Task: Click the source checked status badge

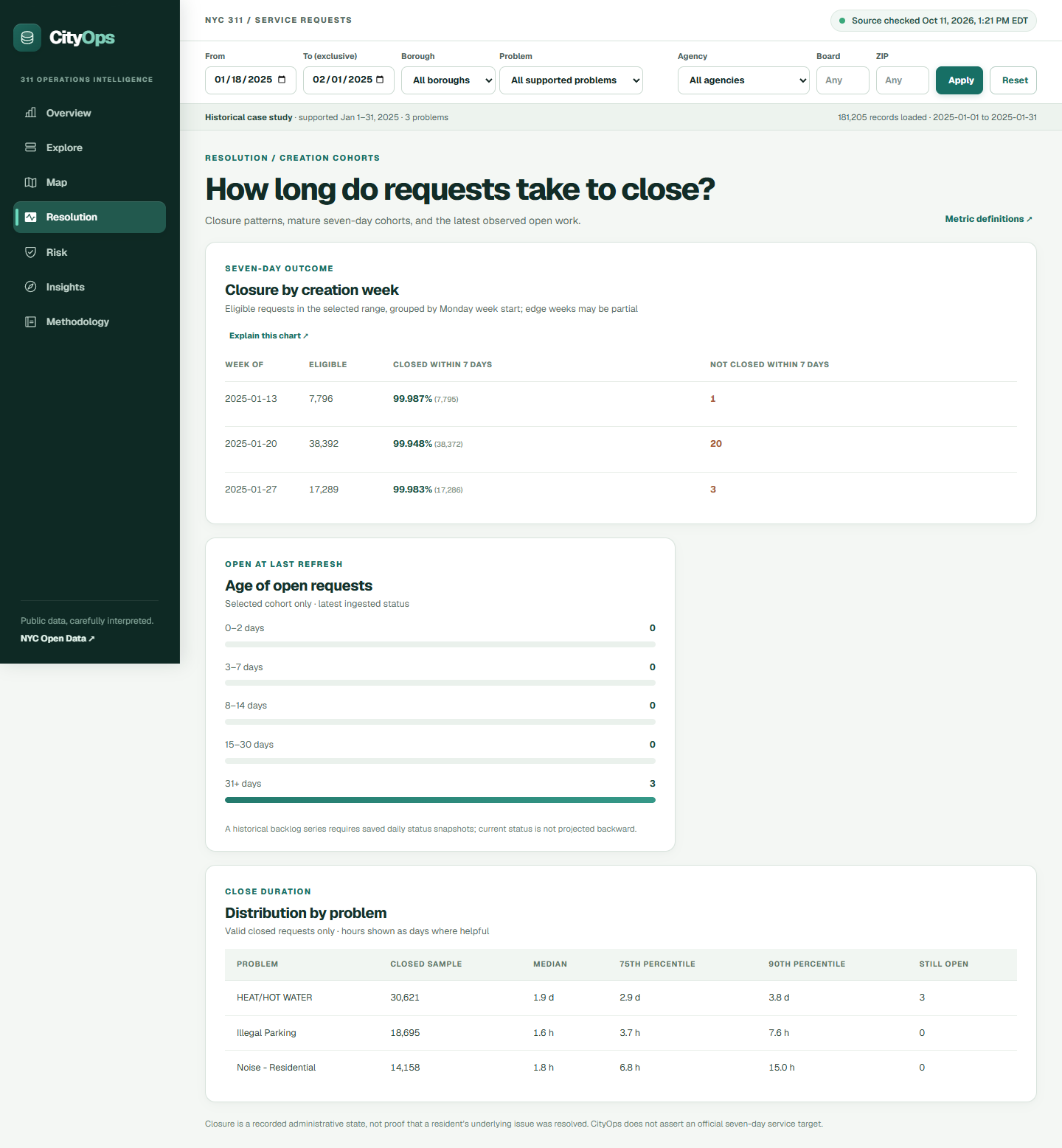Action: tap(934, 21)
